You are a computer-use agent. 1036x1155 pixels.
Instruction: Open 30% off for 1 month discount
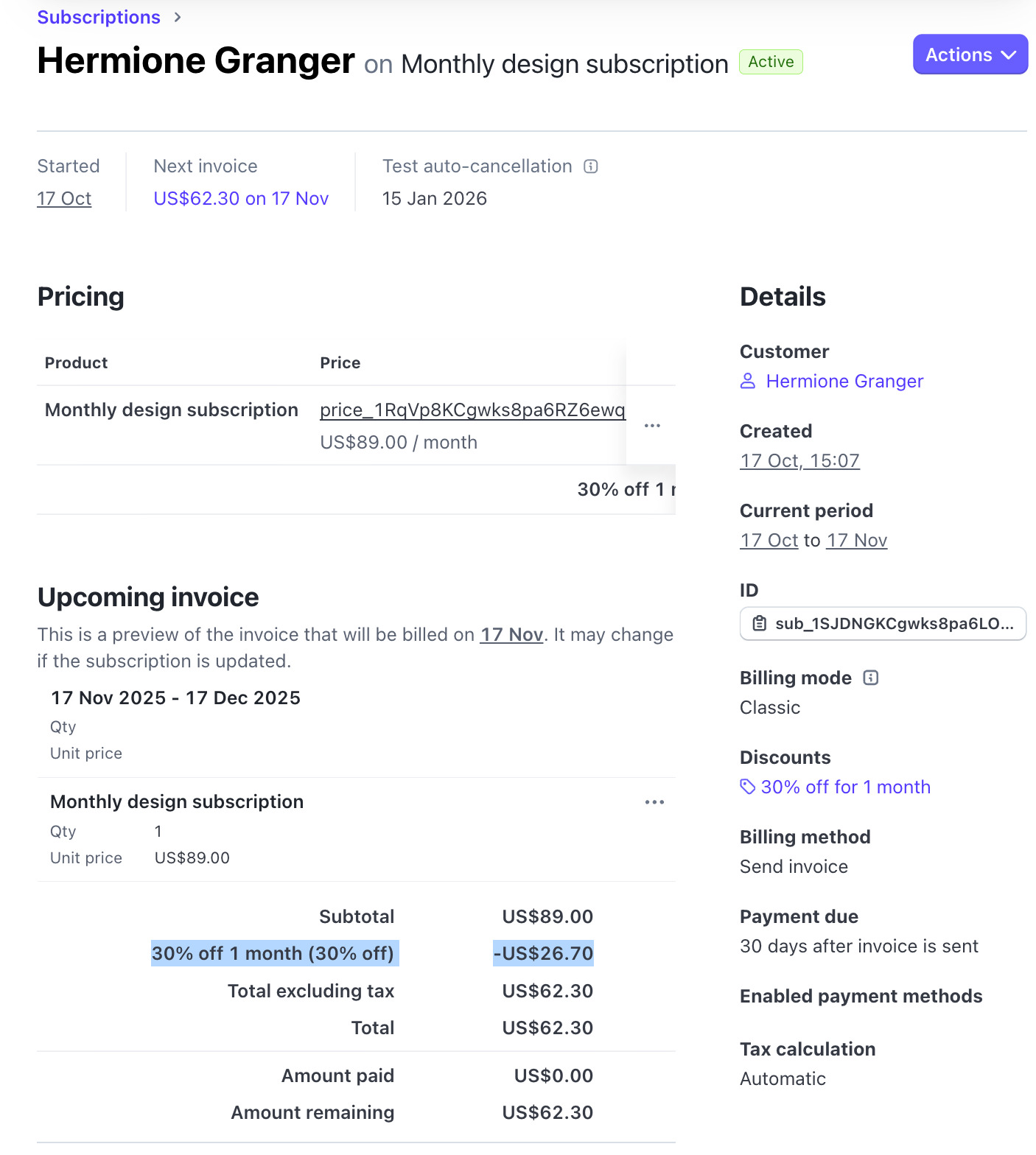[x=845, y=787]
